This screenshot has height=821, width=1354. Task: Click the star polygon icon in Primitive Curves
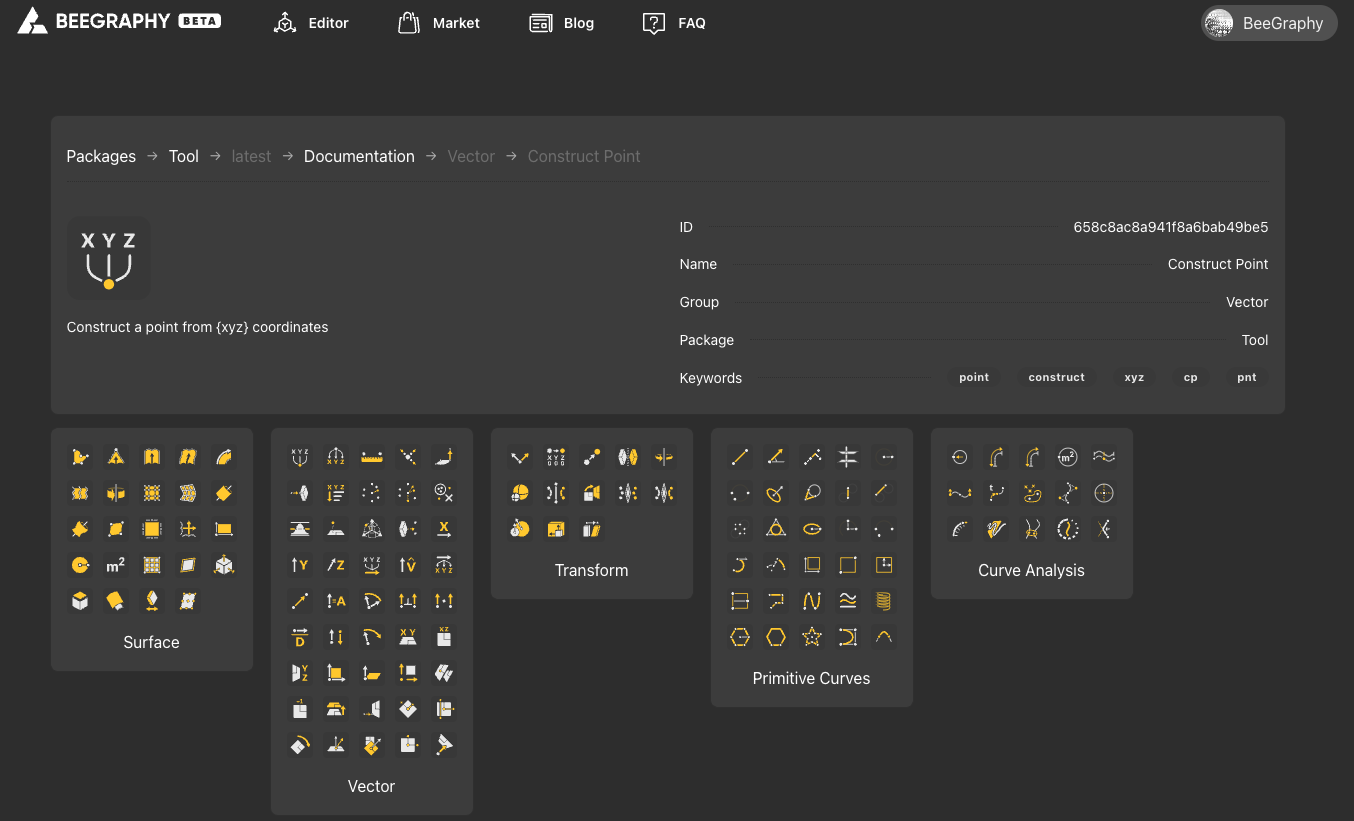pos(812,637)
